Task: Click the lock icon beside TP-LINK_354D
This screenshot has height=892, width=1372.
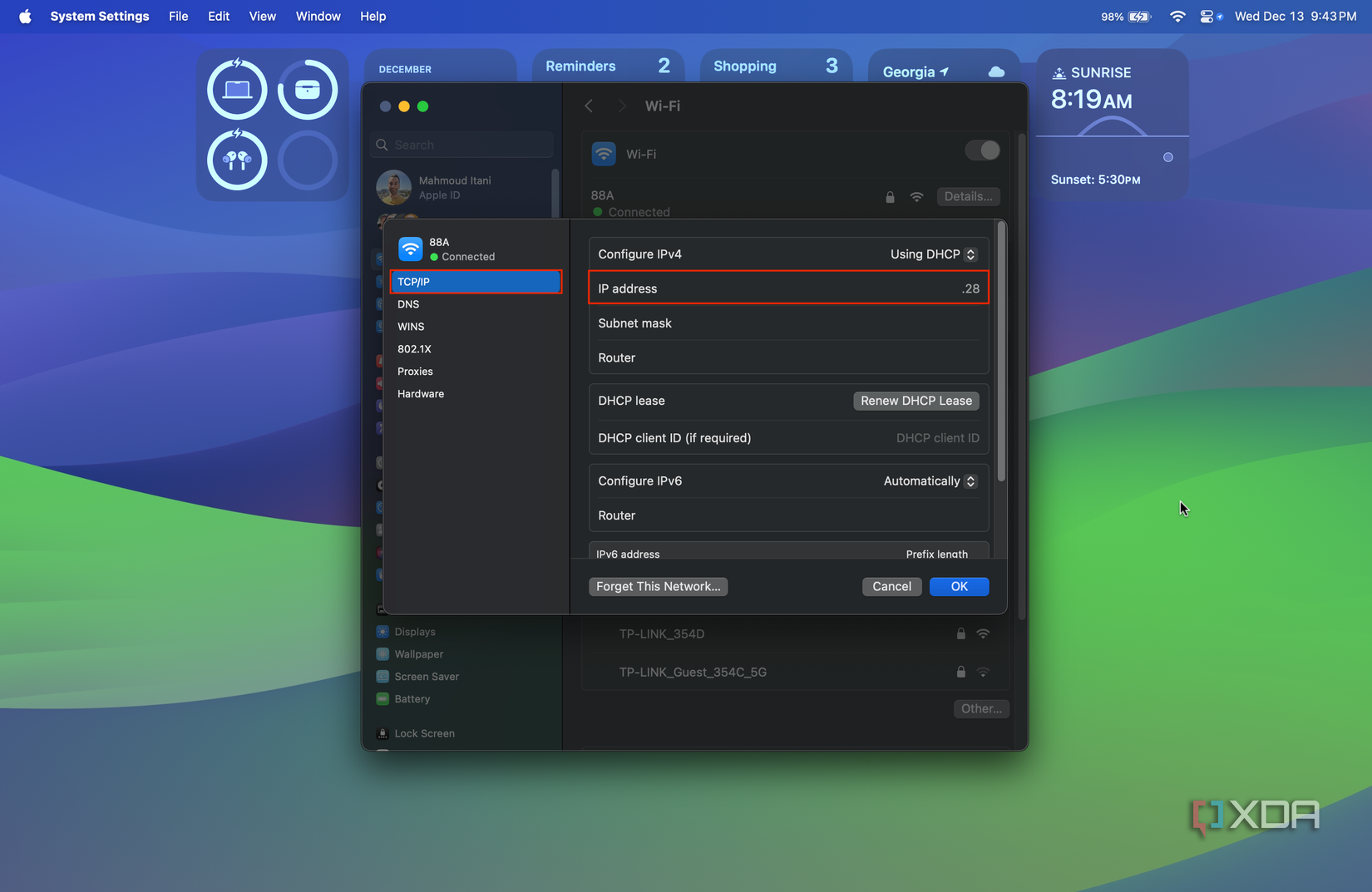Action: [960, 633]
